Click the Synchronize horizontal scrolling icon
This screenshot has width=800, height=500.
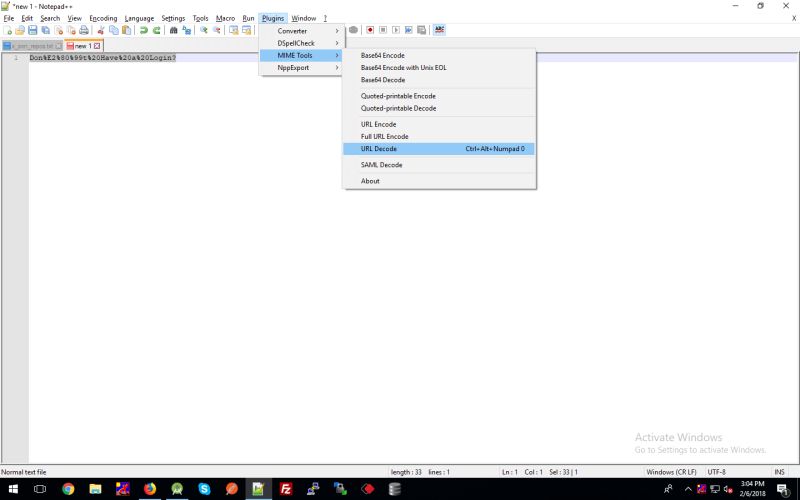click(246, 30)
